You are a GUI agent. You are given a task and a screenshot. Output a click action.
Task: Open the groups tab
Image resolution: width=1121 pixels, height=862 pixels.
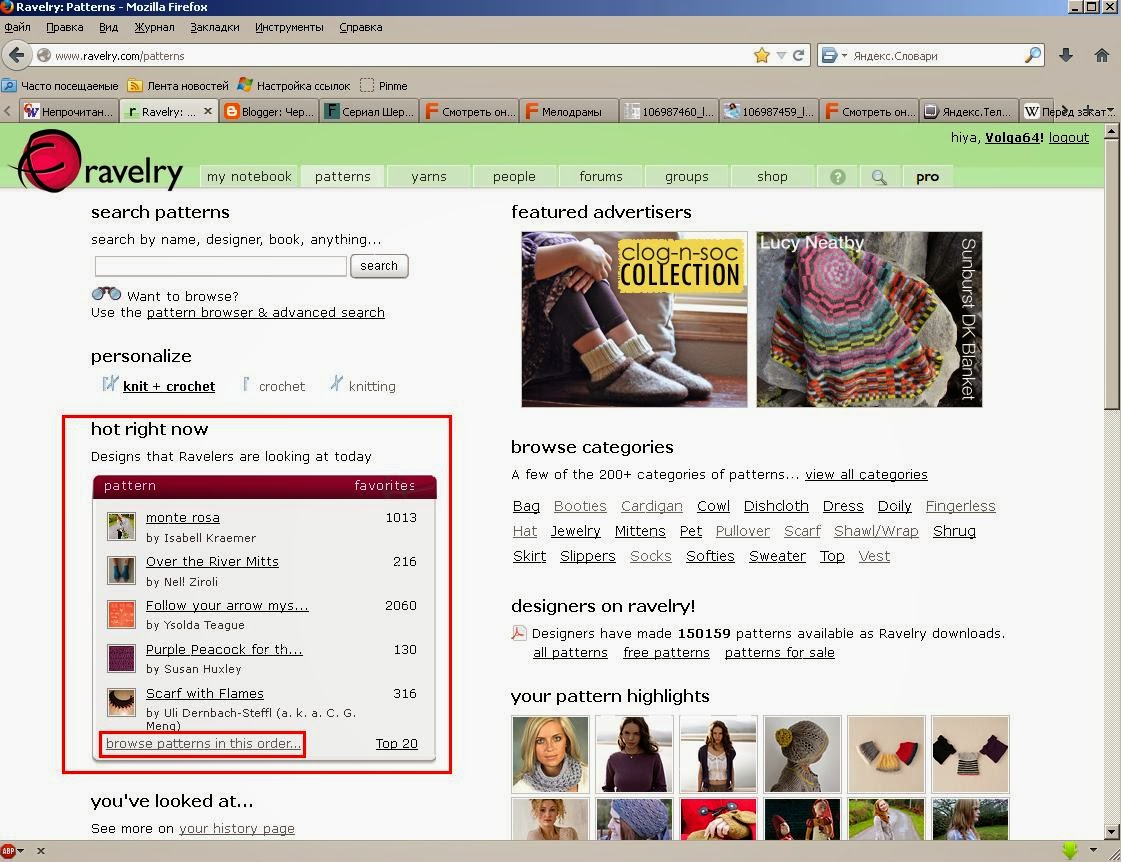pos(686,177)
